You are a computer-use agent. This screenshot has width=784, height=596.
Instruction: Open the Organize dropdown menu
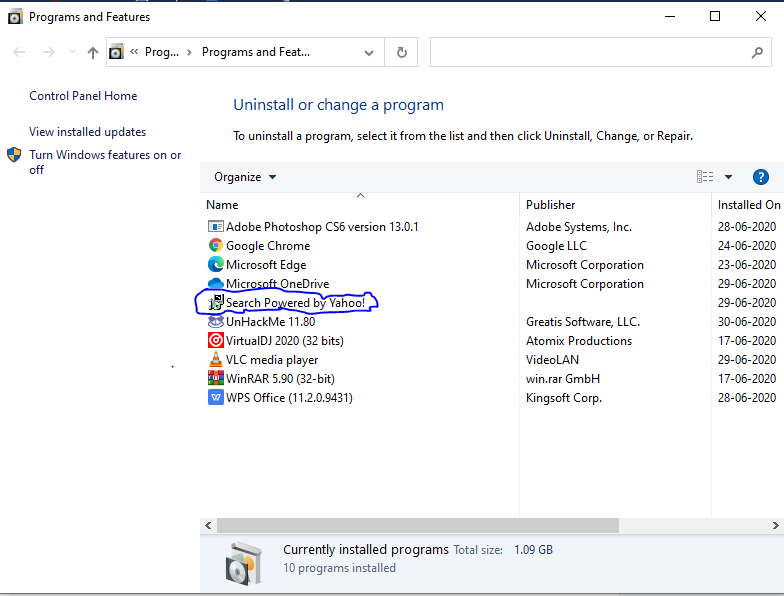[245, 177]
